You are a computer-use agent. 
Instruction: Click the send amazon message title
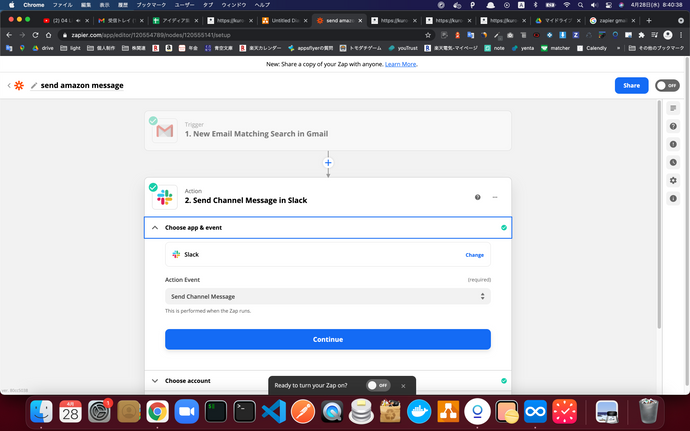[82, 85]
